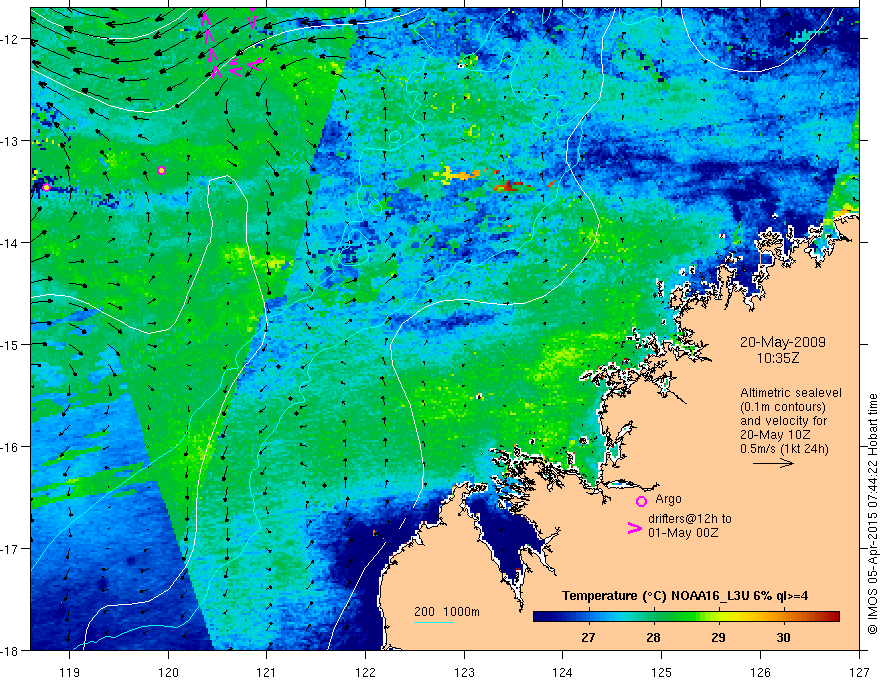Click the -18 latitude axis label
Screen dimensions: 880x680
11,650
